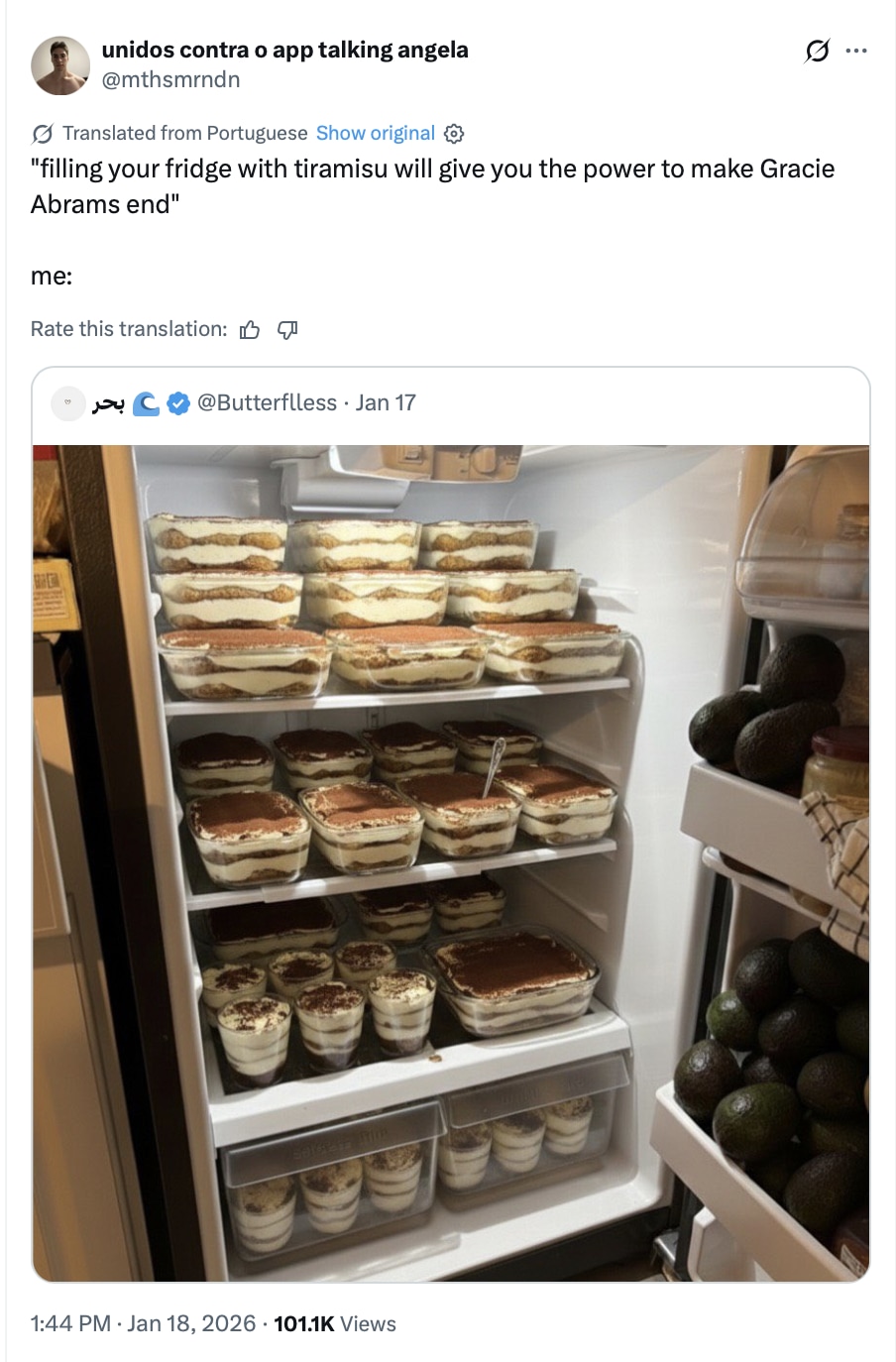
Task: Click the quoted tweet's Jan 17 date
Action: point(386,403)
